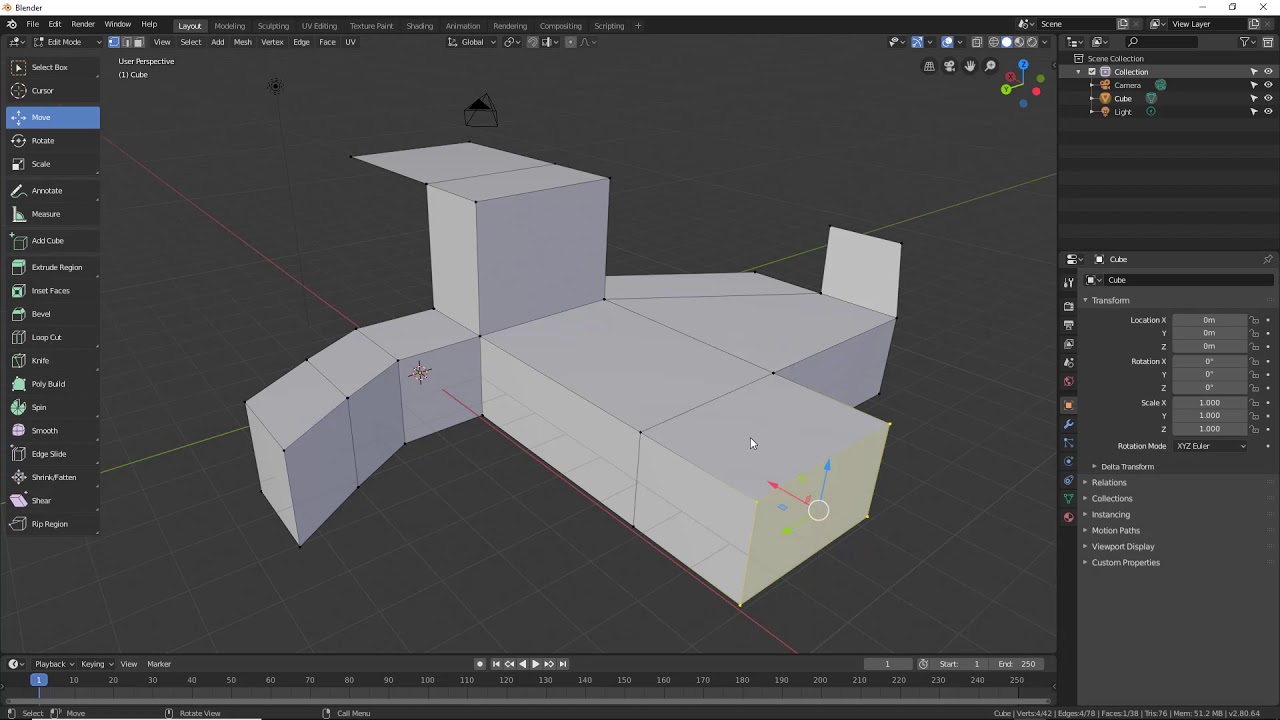Click the outliner search field
This screenshot has height=720, width=1280.
[1160, 42]
